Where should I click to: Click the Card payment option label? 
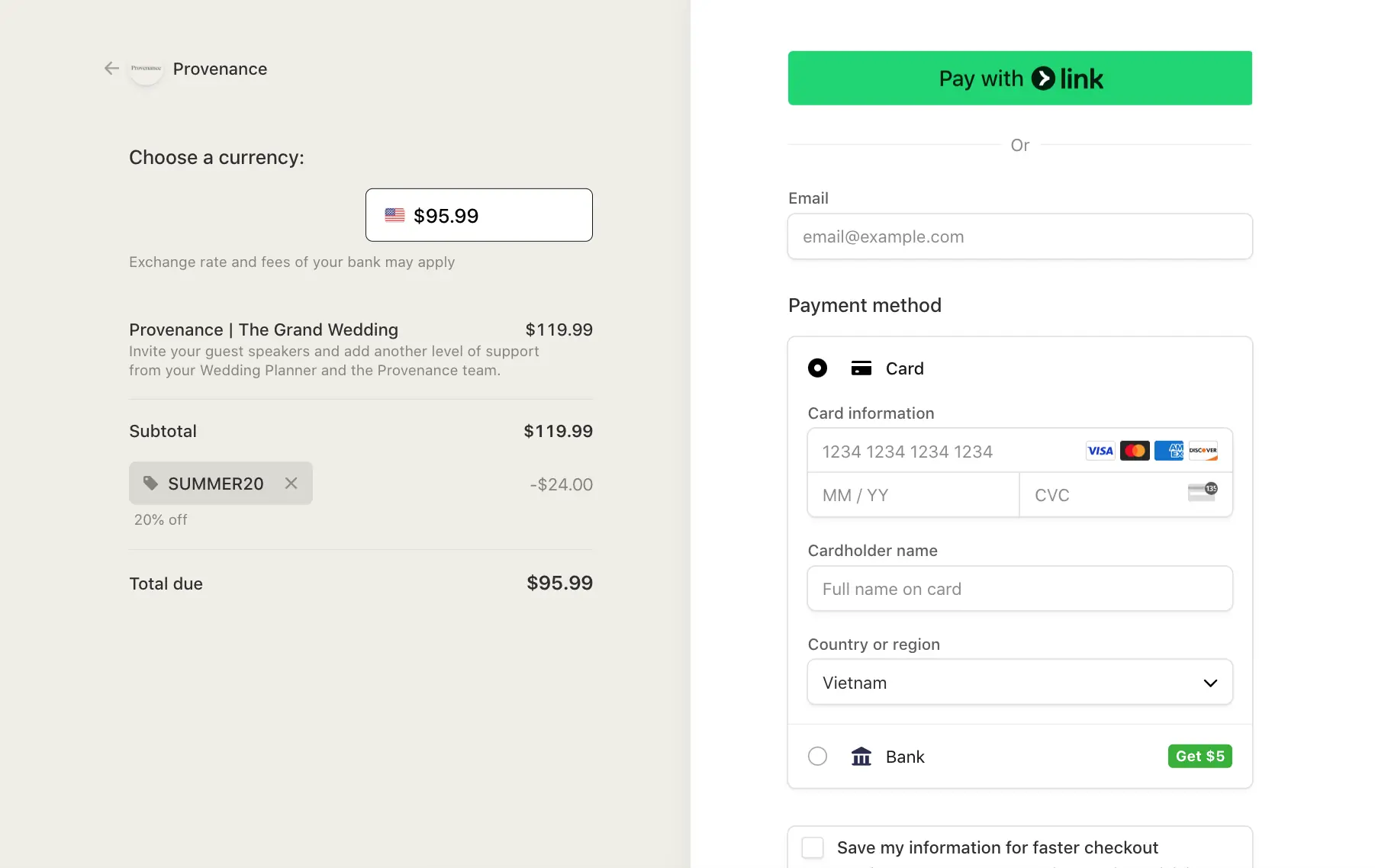[905, 368]
